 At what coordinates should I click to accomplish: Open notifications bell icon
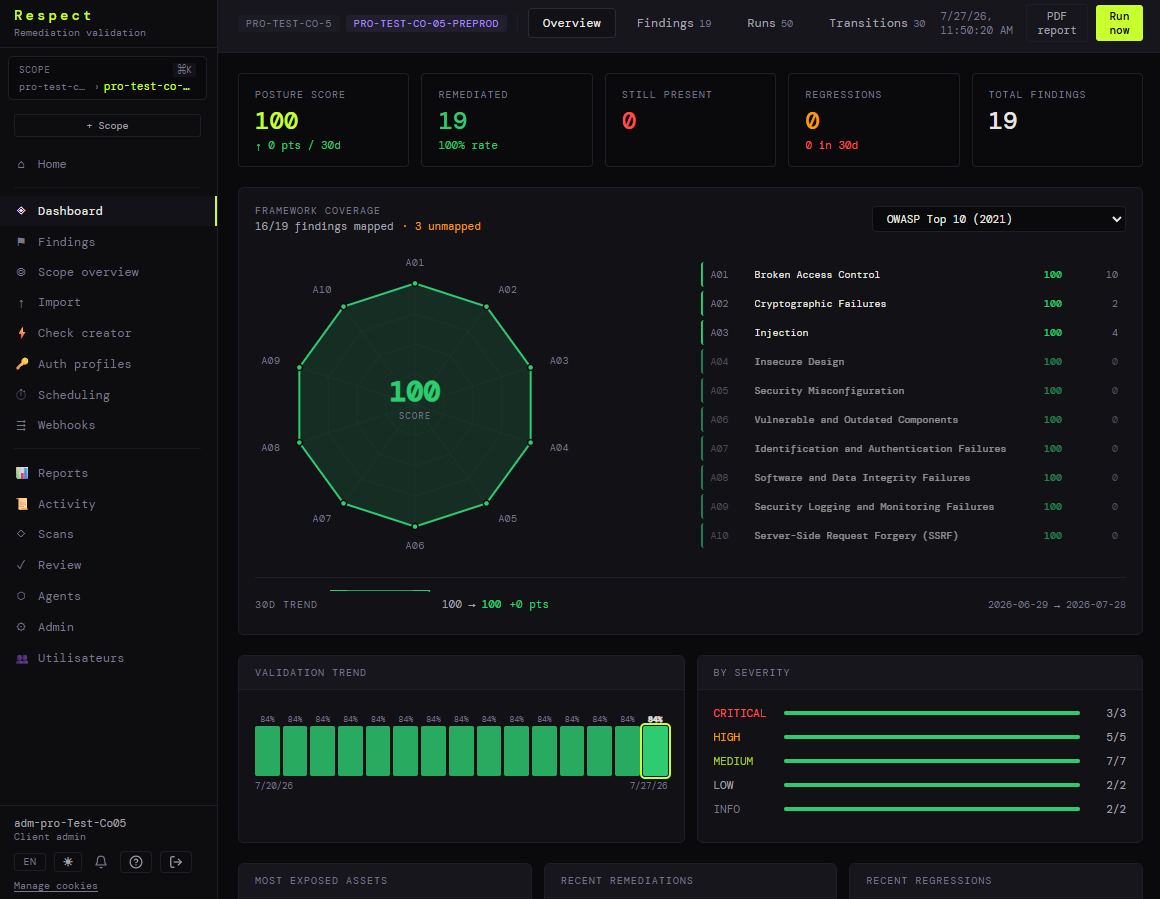[101, 862]
